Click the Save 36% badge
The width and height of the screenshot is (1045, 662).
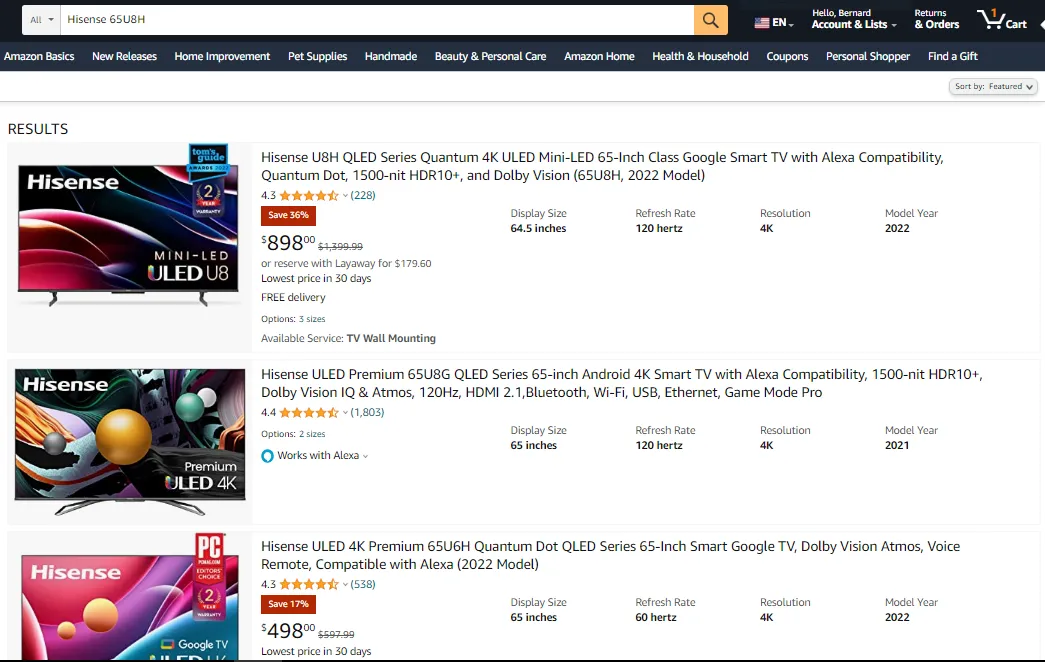(x=288, y=215)
